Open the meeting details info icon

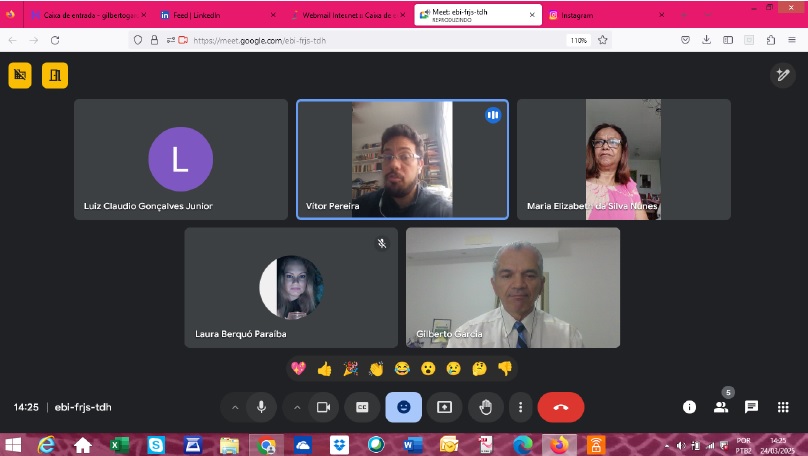pyautogui.click(x=689, y=407)
